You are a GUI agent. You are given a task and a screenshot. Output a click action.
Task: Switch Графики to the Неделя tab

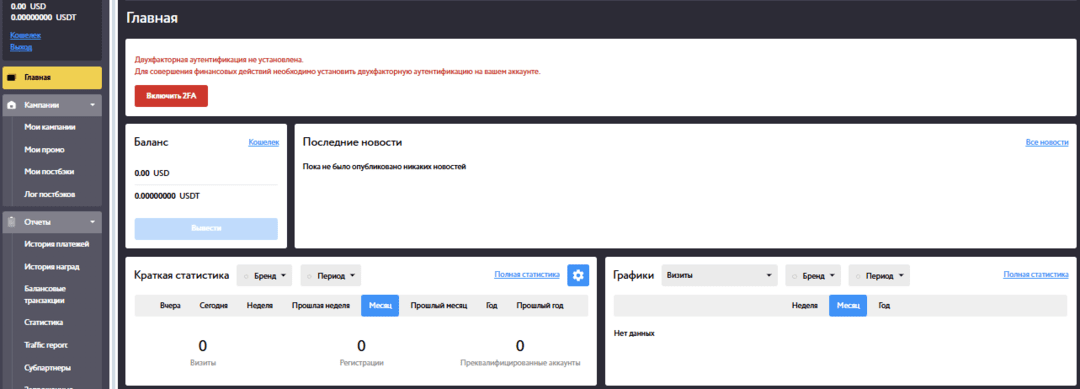tap(804, 305)
